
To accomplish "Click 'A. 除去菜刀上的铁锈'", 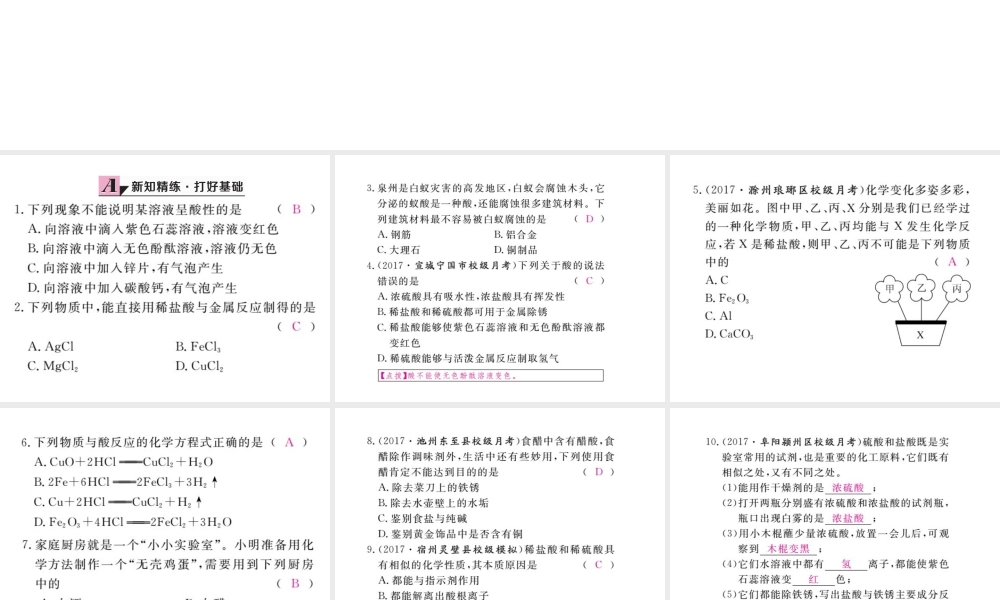I will pyautogui.click(x=428, y=487).
